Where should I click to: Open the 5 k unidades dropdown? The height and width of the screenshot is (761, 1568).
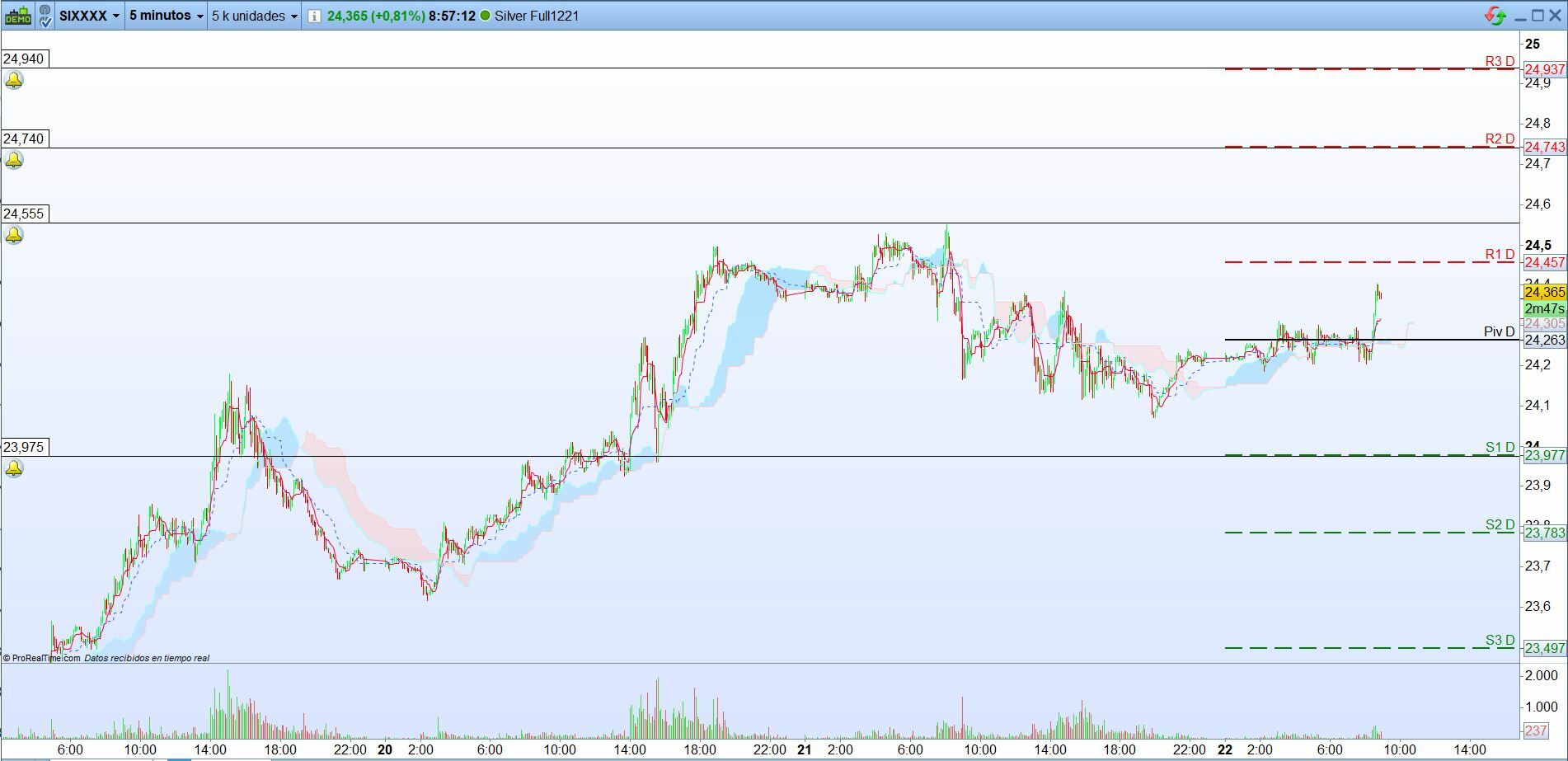254,16
